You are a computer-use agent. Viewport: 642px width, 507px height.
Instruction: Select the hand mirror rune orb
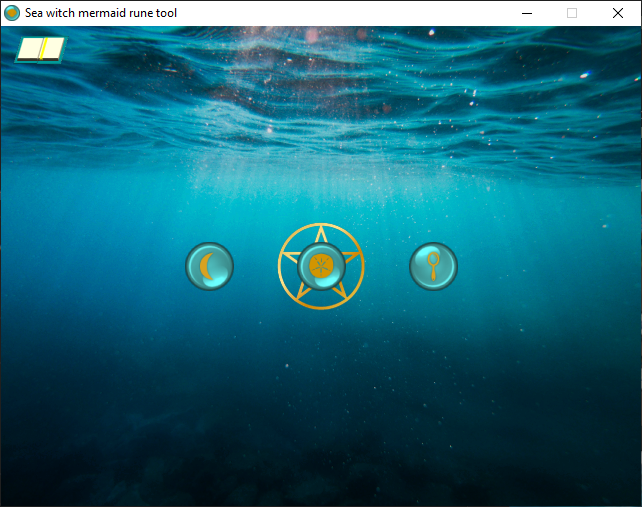(x=434, y=266)
